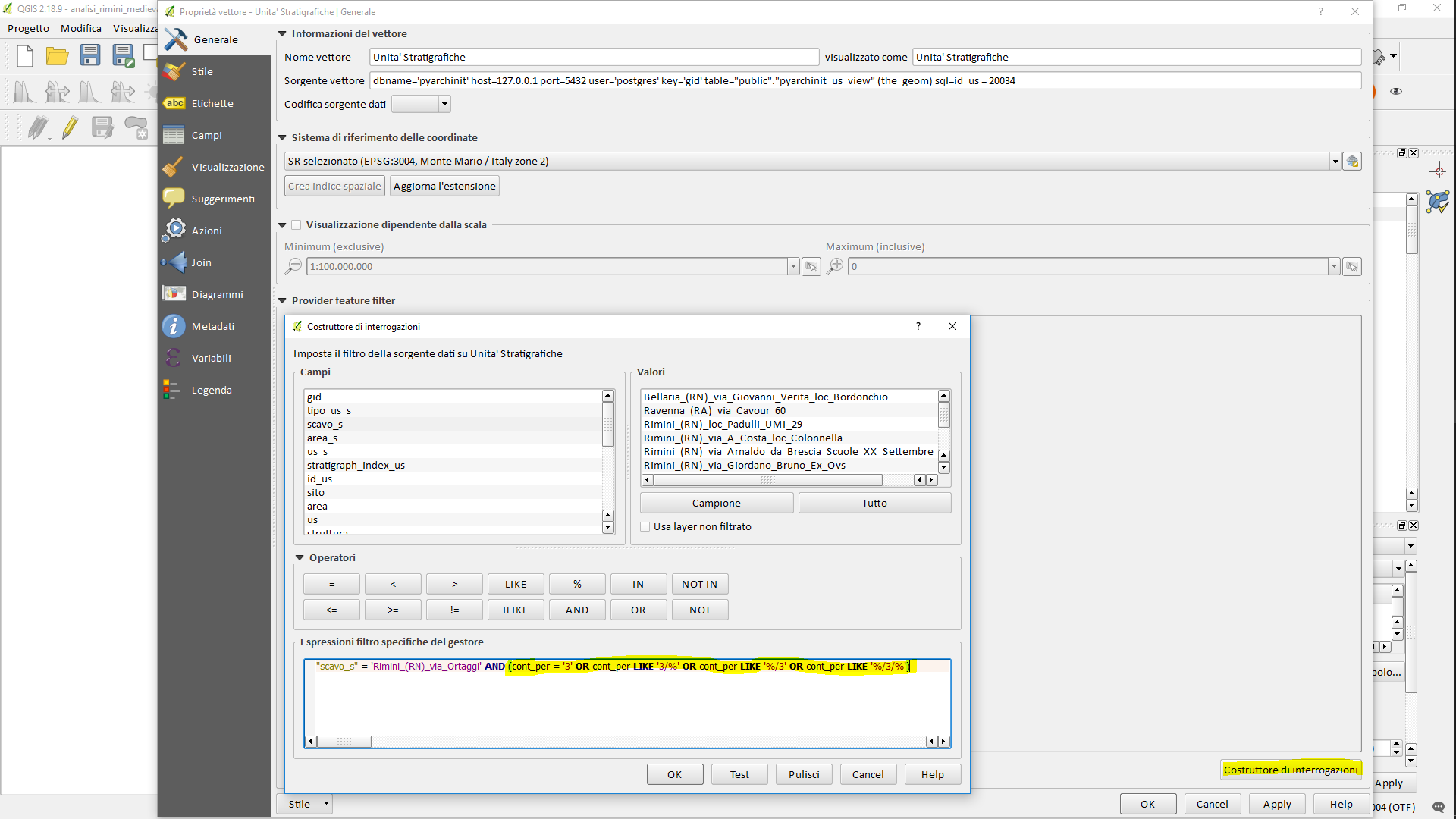Open the Variabili section
The image size is (1456, 819).
(215, 358)
